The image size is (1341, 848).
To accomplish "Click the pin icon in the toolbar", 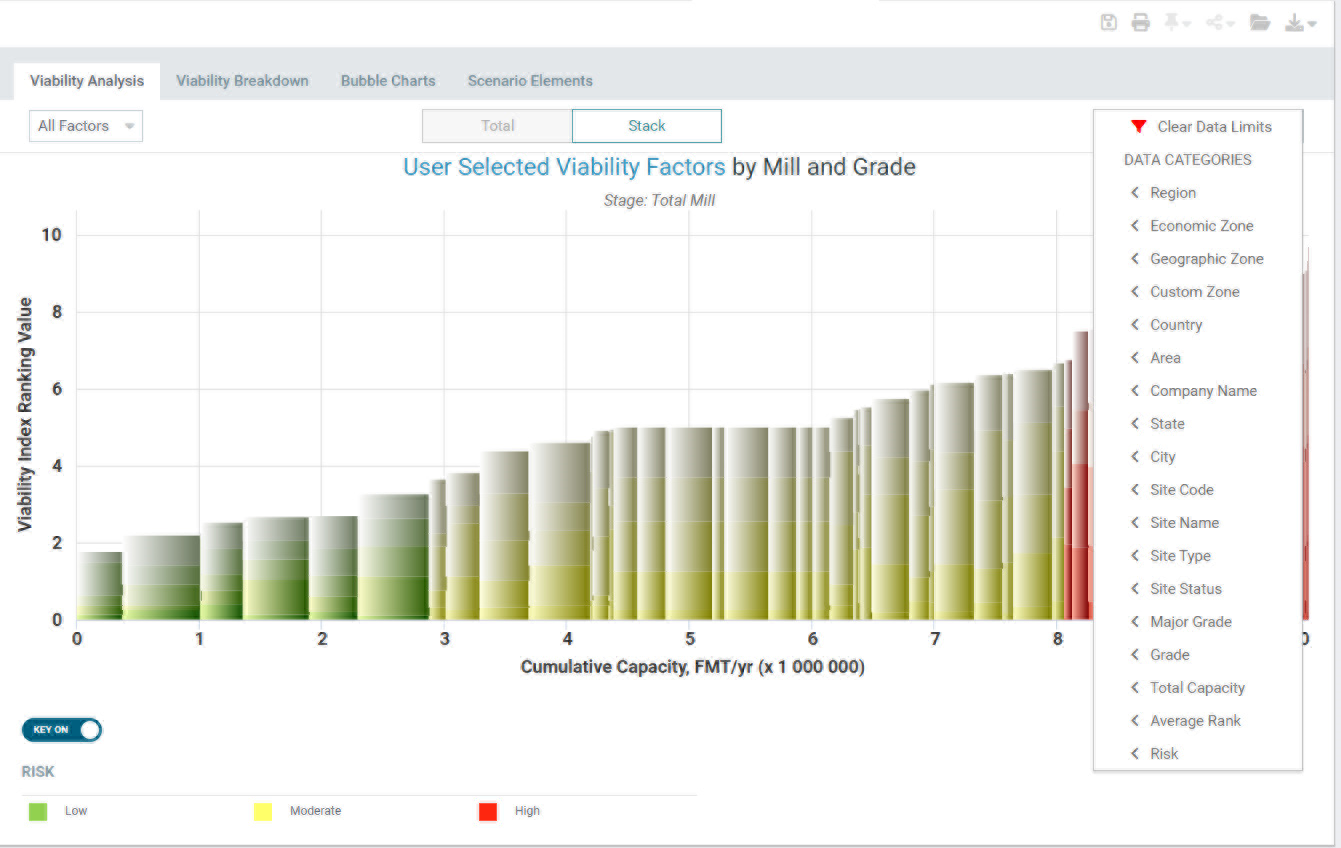I will coord(1173,21).
